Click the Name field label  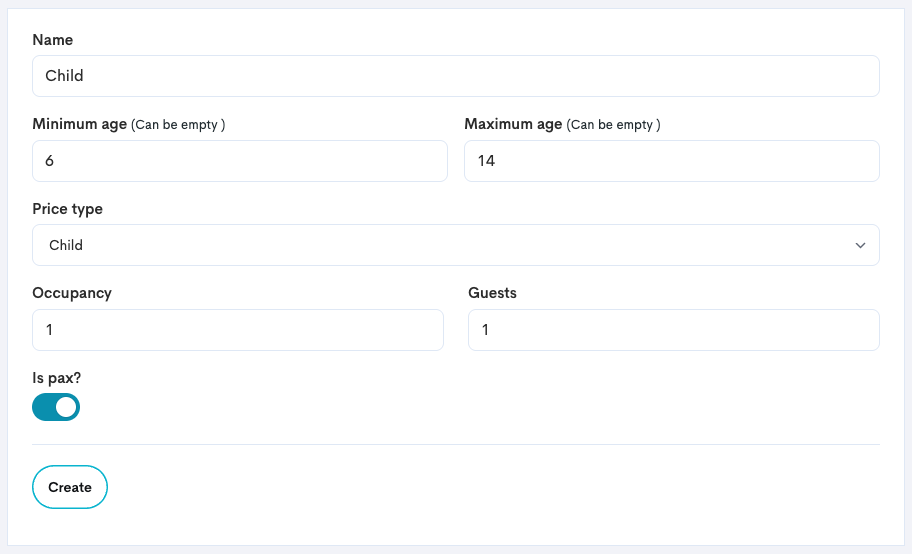[52, 40]
